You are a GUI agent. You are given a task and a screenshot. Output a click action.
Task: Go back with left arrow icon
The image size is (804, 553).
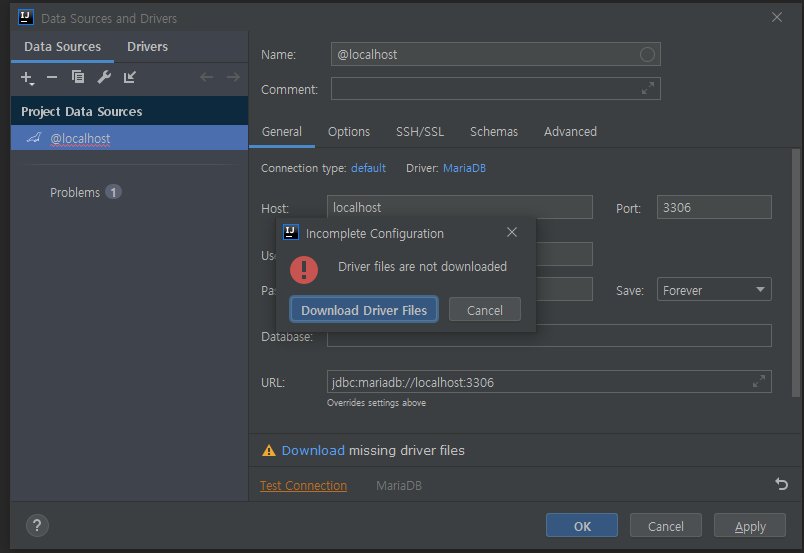[207, 77]
